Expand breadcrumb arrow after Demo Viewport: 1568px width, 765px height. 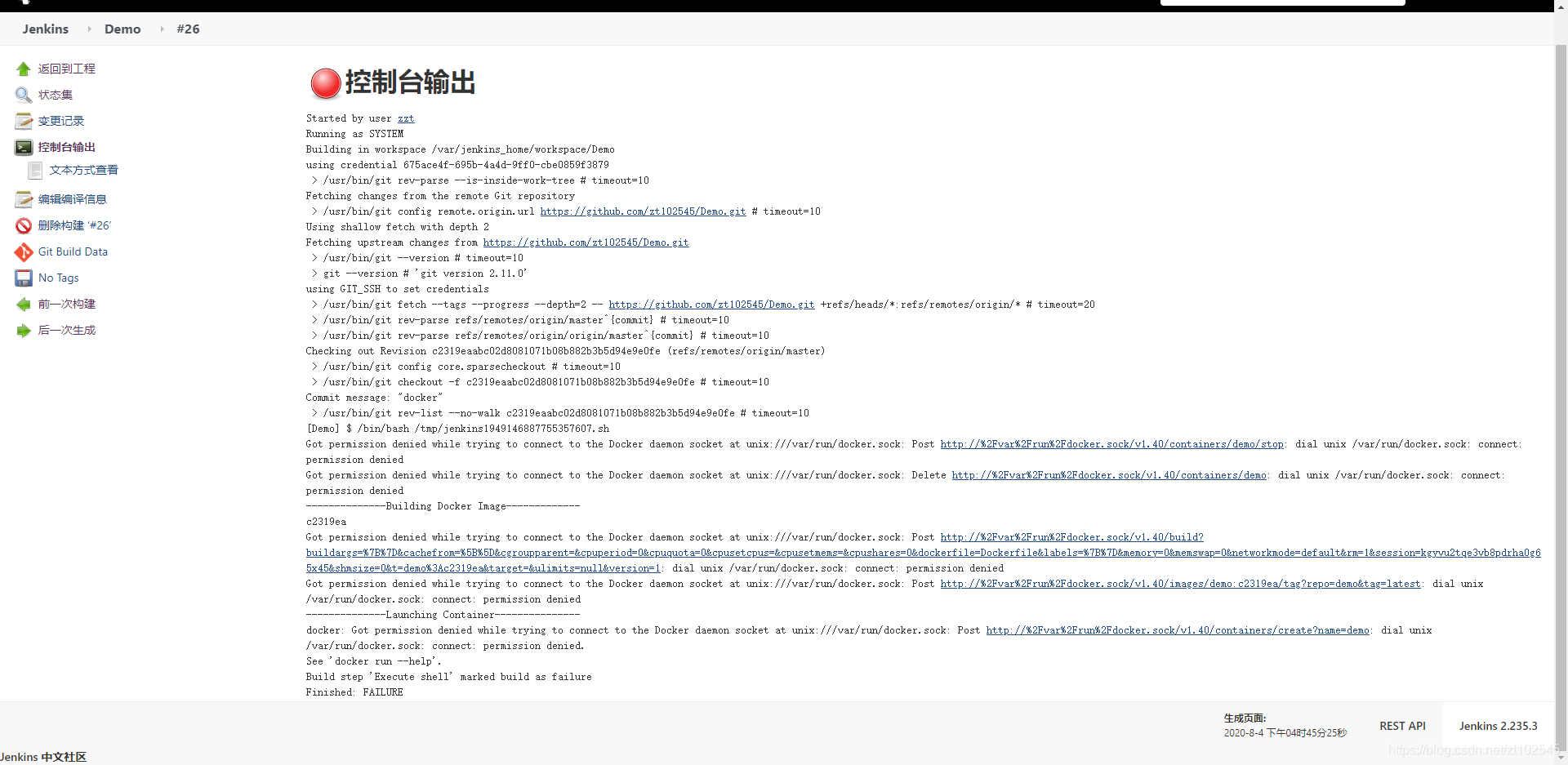(x=162, y=29)
